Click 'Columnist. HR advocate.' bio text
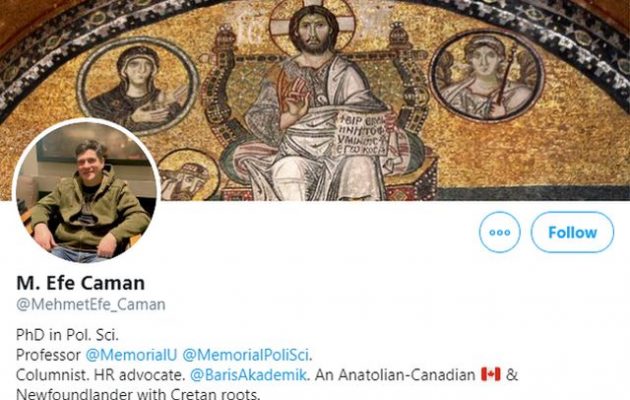This screenshot has width=630, height=400. [x=100, y=375]
